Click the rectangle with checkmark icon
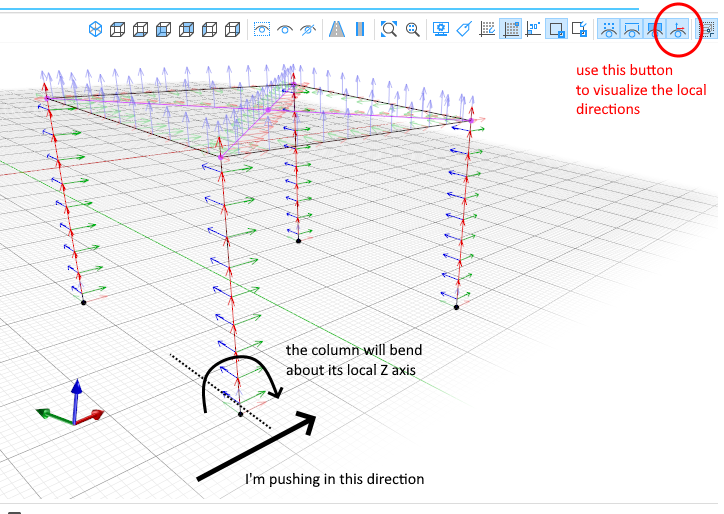Image resolution: width=724 pixels, height=514 pixels. [579, 30]
